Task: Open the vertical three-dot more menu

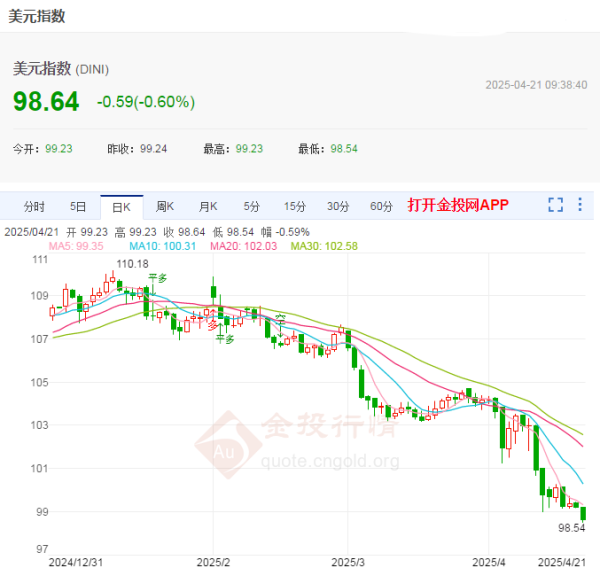Action: tap(580, 204)
